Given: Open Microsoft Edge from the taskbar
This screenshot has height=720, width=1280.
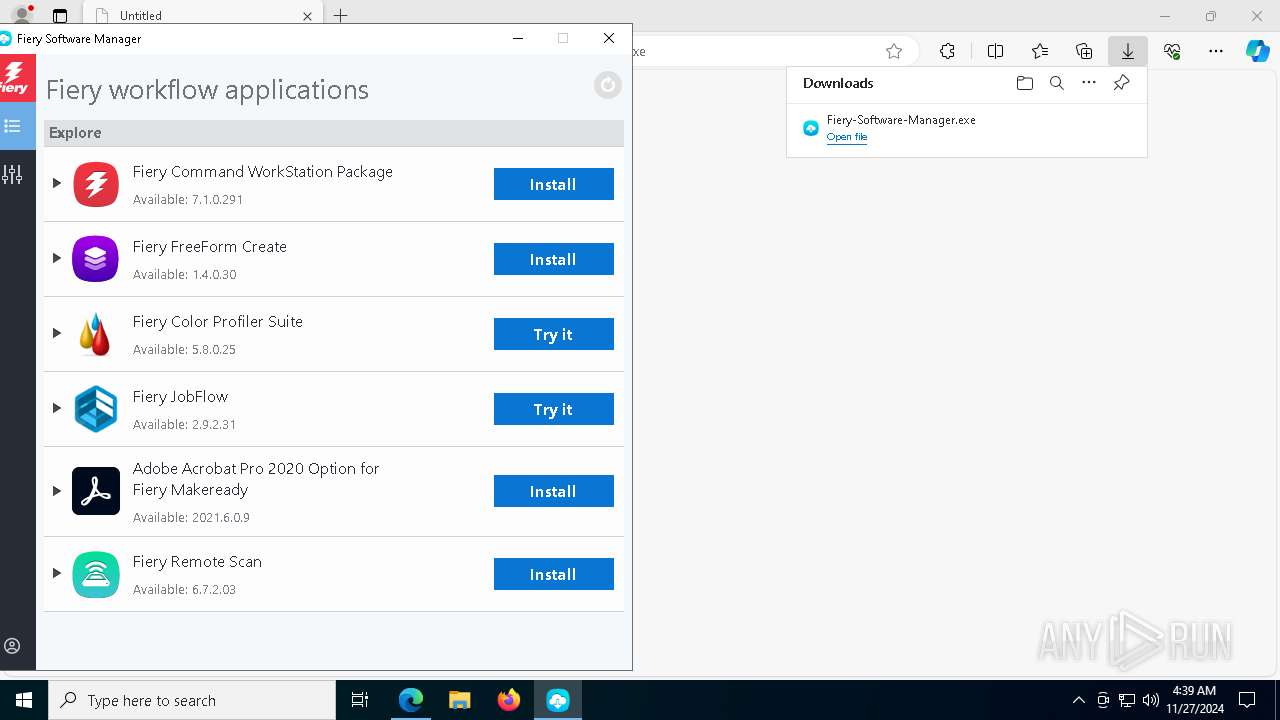Looking at the screenshot, I should pos(411,700).
